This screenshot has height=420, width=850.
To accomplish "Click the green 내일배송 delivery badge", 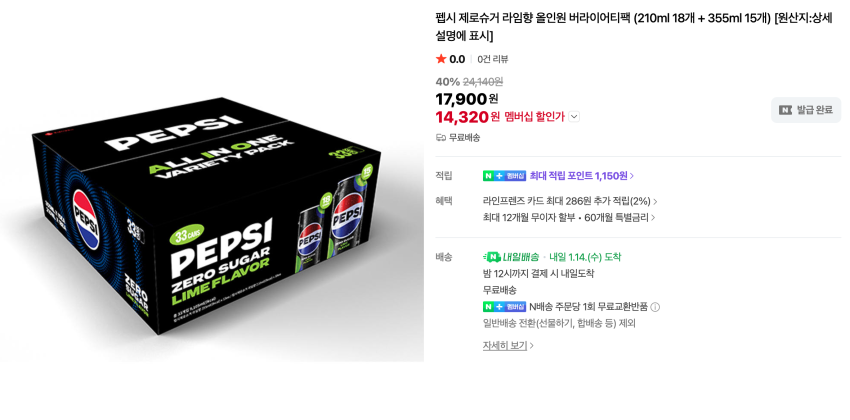I will click(511, 256).
